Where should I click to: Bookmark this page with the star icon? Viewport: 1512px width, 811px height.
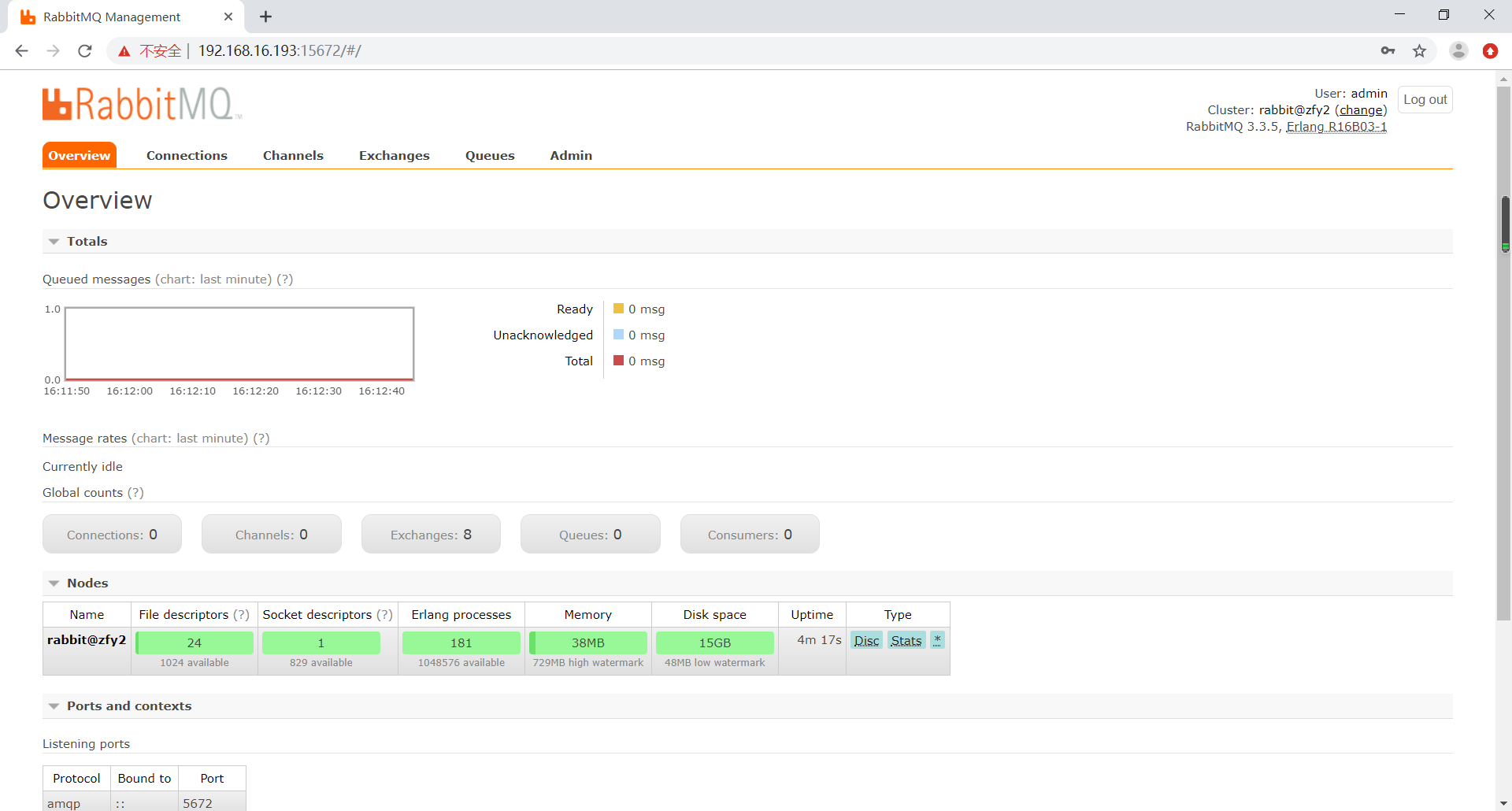[x=1419, y=51]
